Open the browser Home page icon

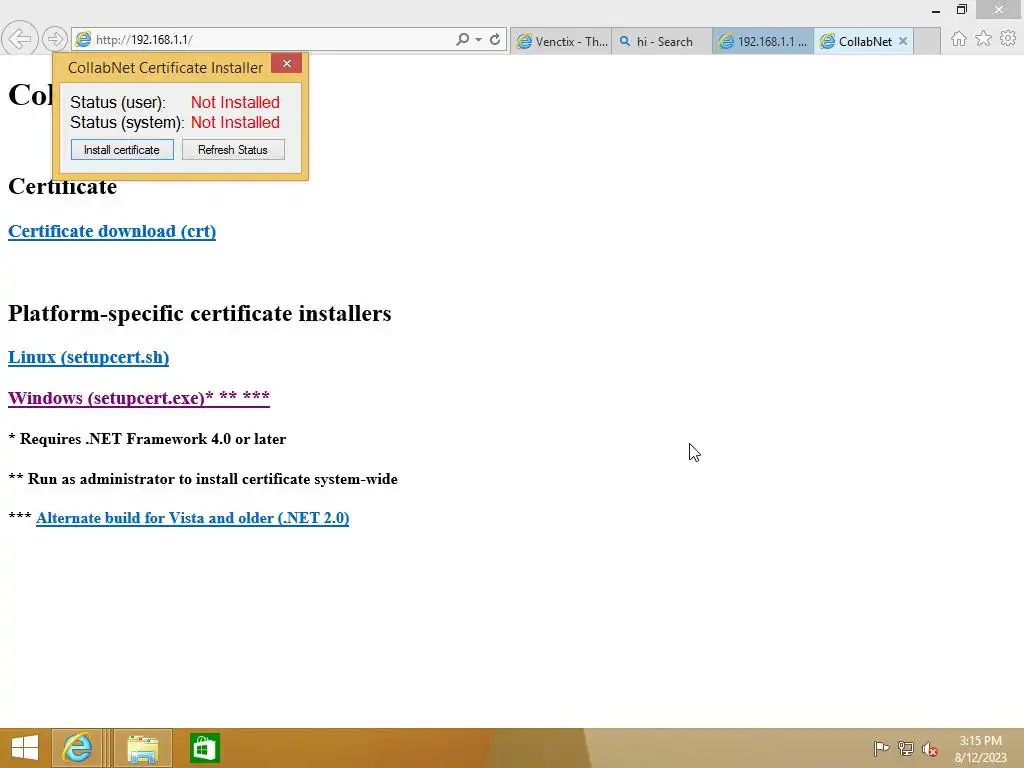click(x=959, y=39)
